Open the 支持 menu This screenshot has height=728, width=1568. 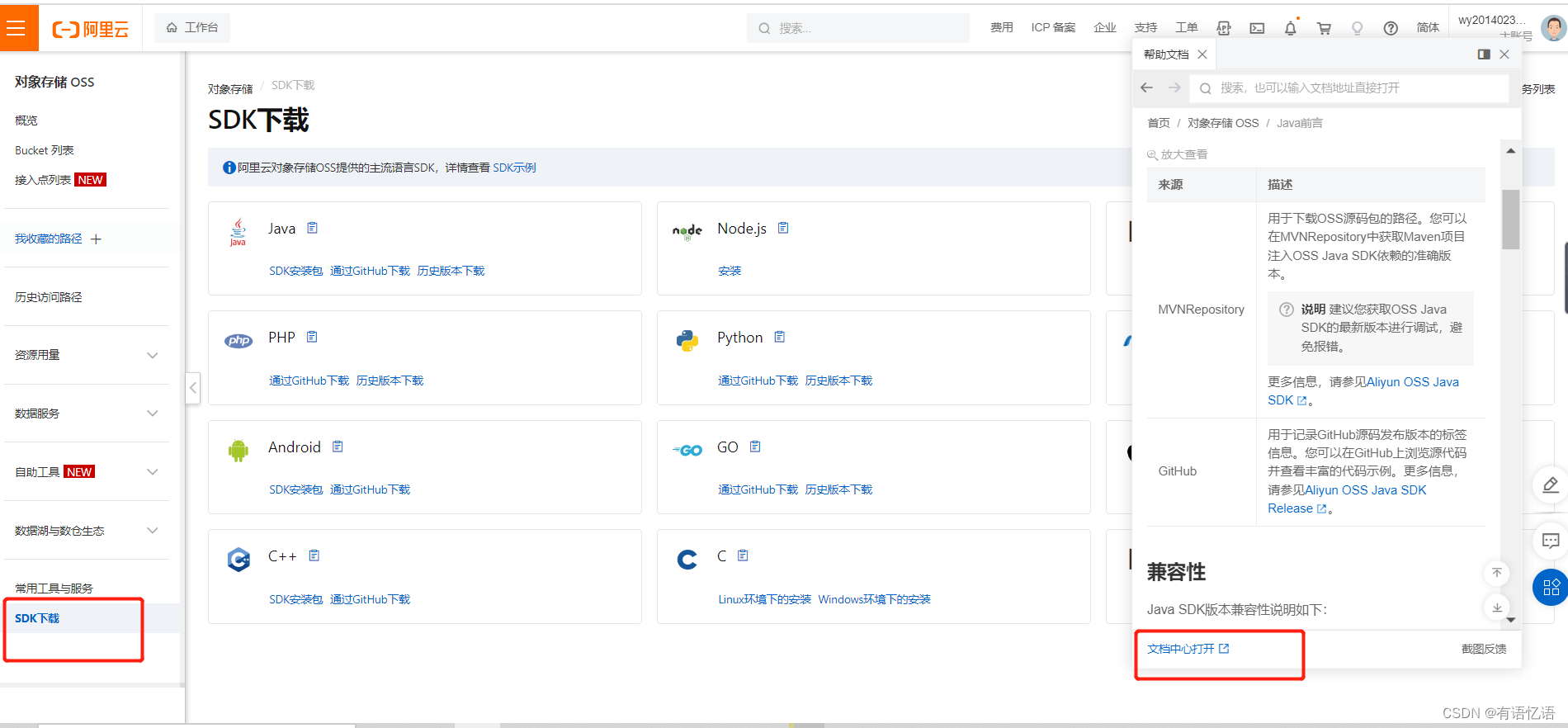click(x=1145, y=27)
